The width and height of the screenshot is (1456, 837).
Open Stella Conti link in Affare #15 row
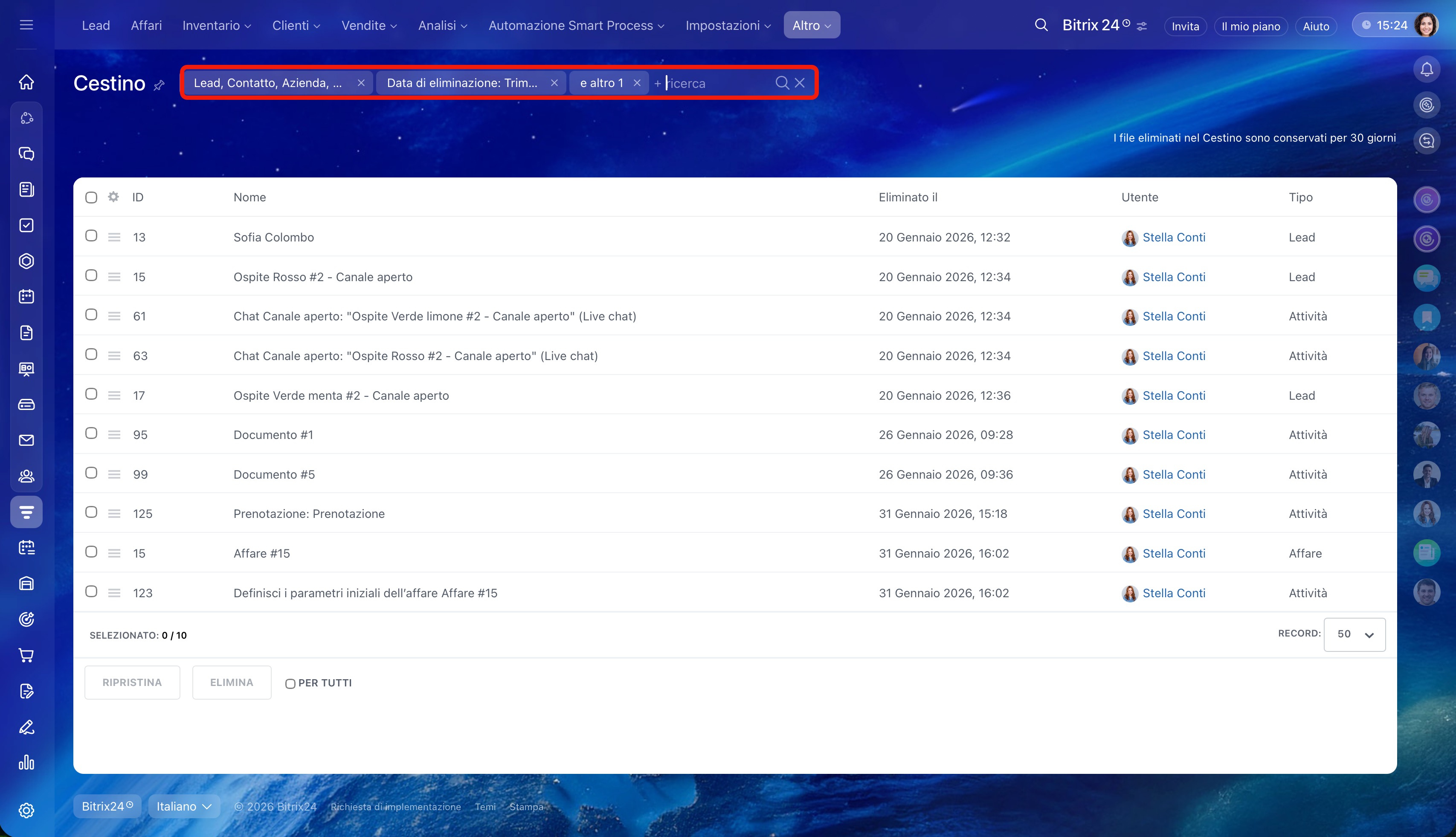(1173, 553)
